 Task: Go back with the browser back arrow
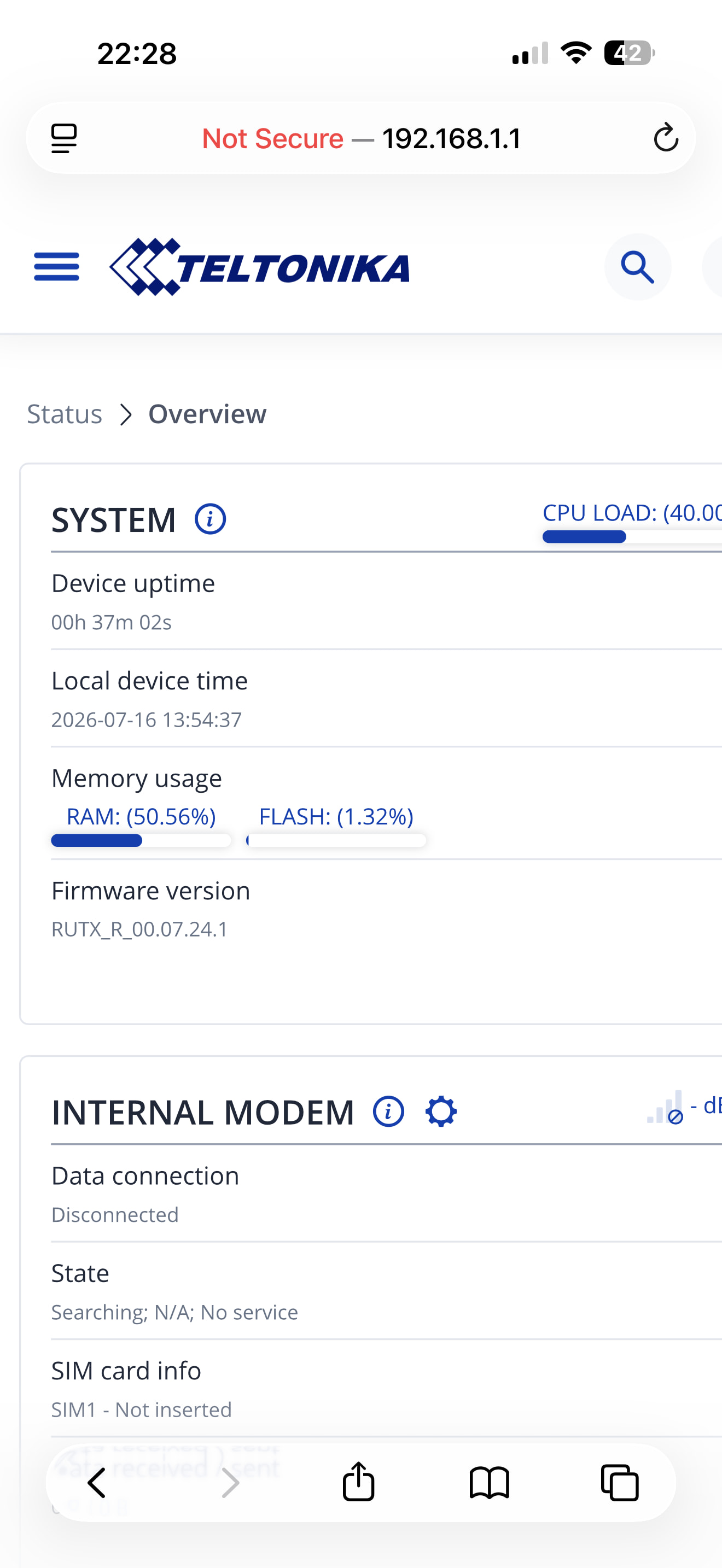tap(97, 1482)
